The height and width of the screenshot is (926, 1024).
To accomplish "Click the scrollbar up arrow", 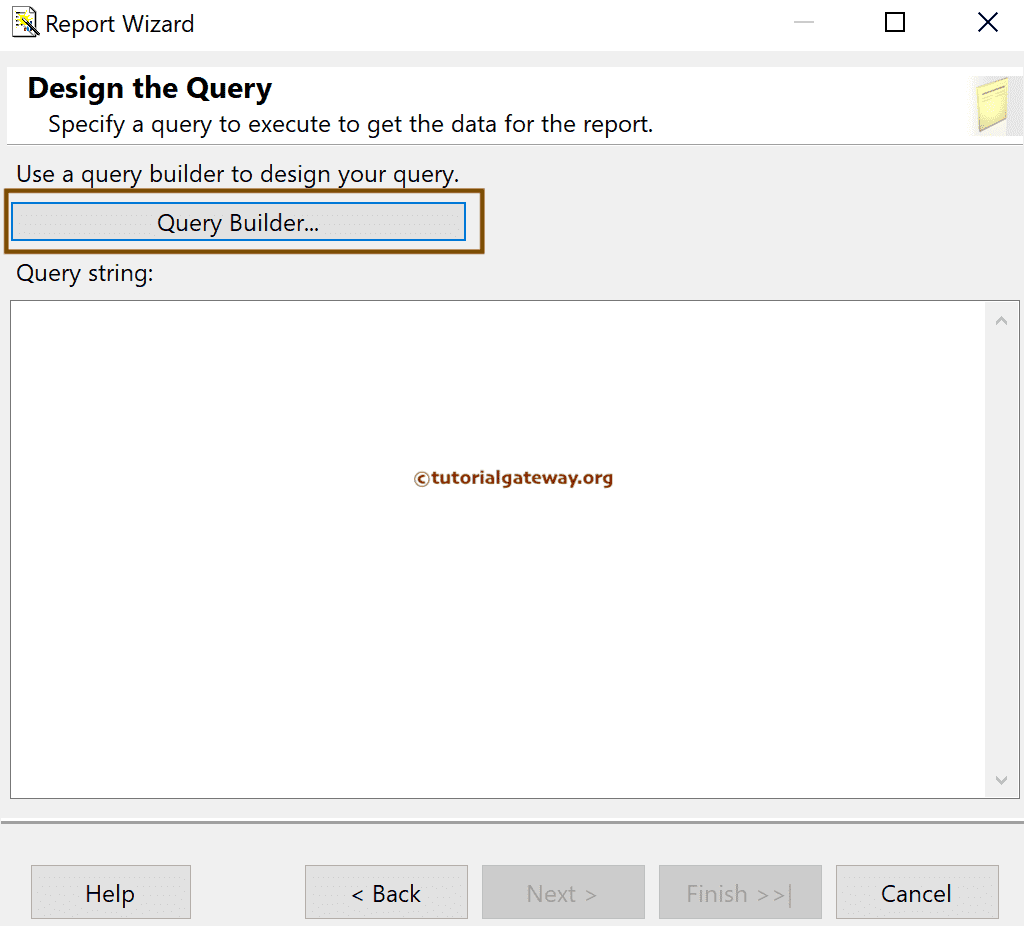I will tap(1001, 318).
